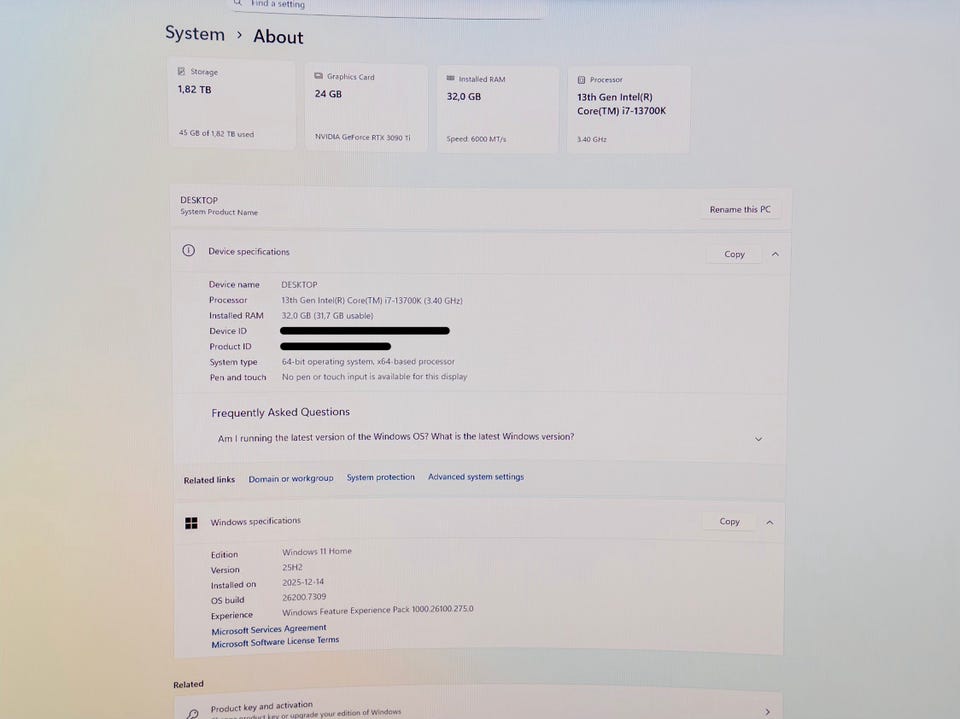Viewport: 960px width, 719px height.
Task: Select the DESKTOP device name value
Action: (299, 285)
